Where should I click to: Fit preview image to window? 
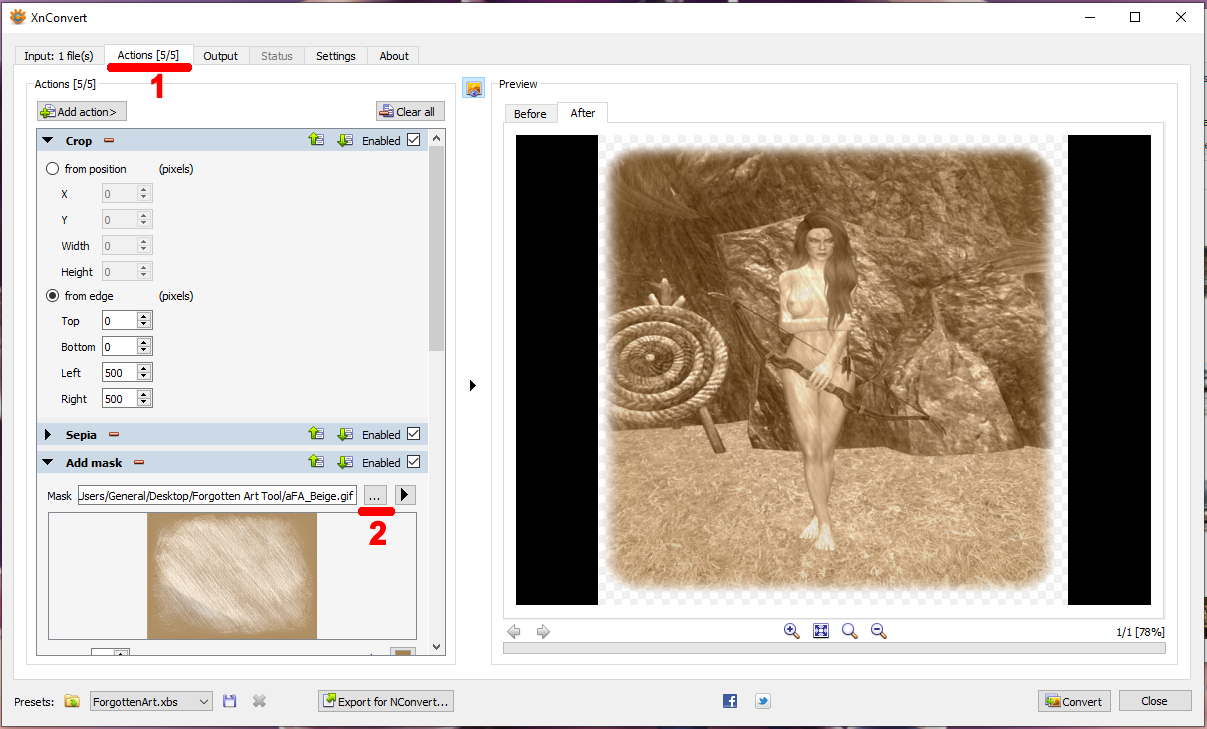coord(821,631)
